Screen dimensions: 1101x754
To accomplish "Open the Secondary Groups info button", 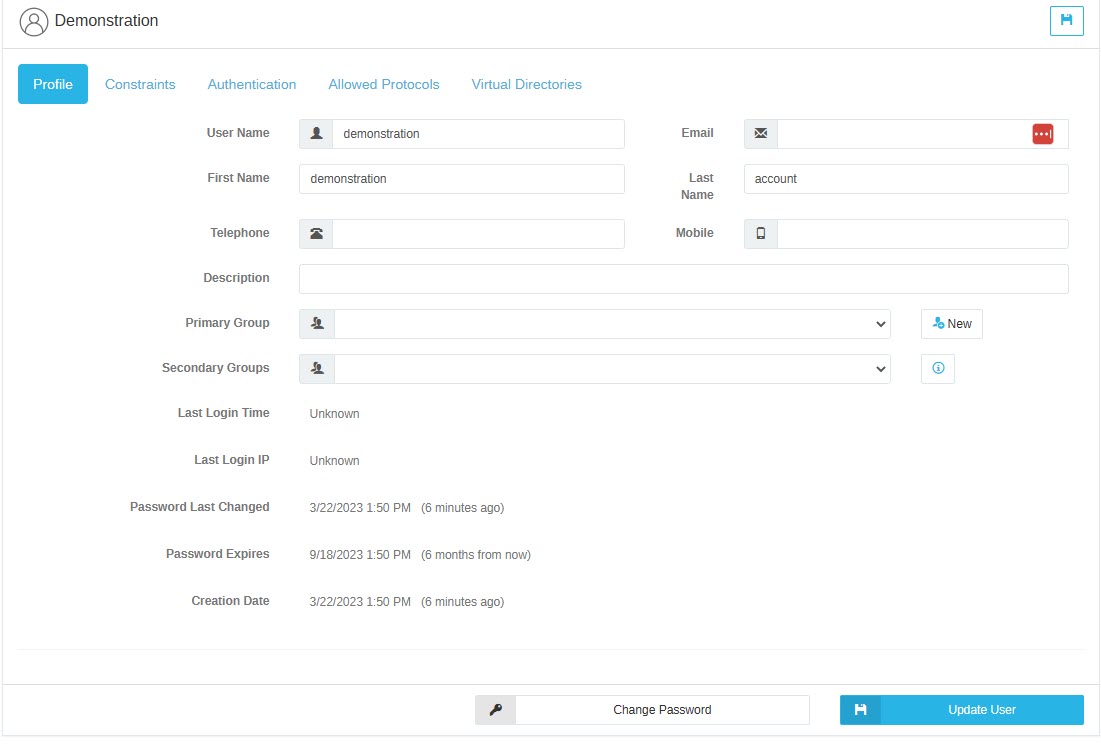I will [937, 369].
